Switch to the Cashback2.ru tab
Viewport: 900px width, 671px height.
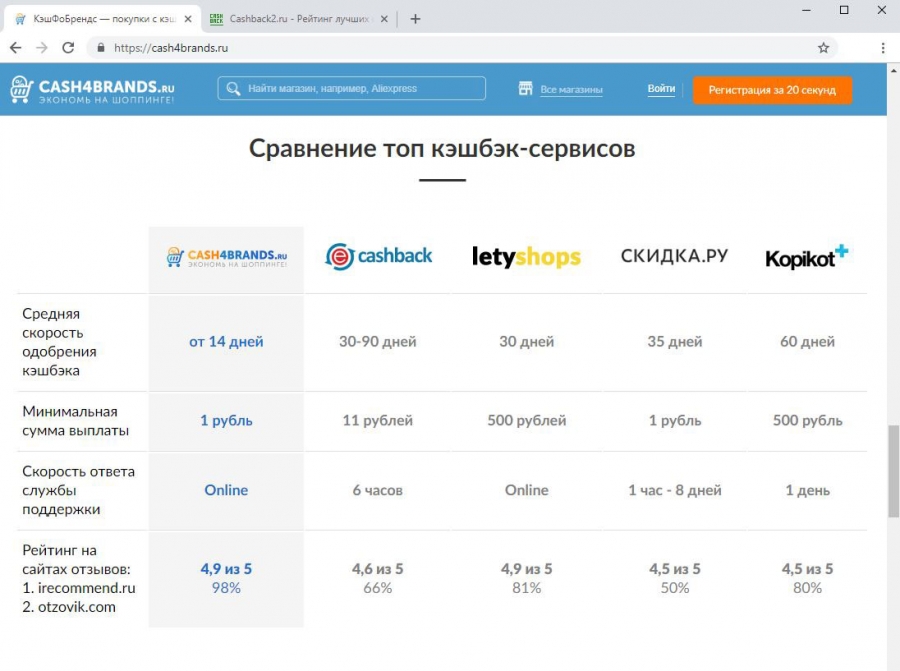click(x=298, y=19)
